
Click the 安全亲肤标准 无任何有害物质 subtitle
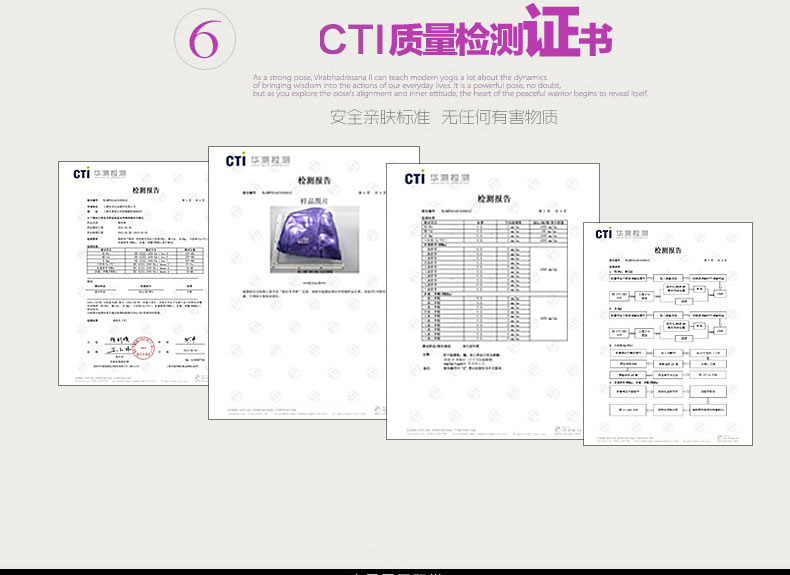tap(444, 117)
